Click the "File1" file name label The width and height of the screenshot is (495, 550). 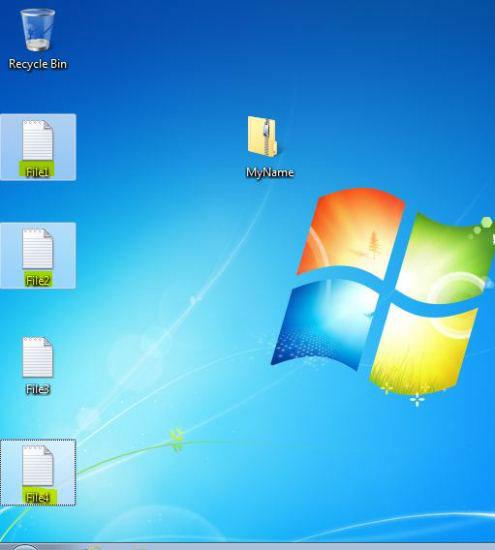click(38, 172)
